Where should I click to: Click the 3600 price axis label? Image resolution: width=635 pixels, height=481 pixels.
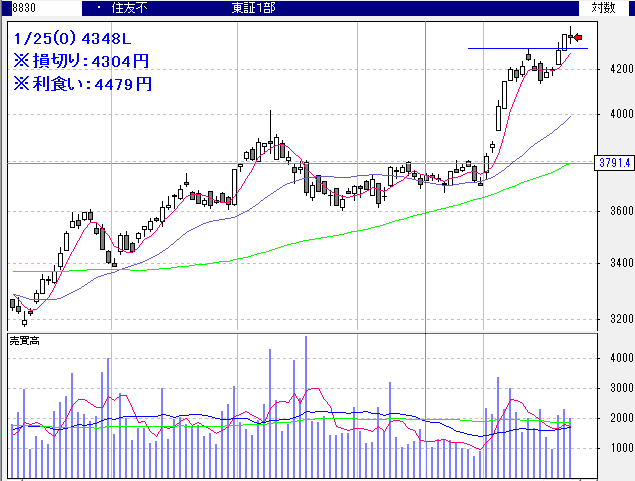click(x=609, y=211)
